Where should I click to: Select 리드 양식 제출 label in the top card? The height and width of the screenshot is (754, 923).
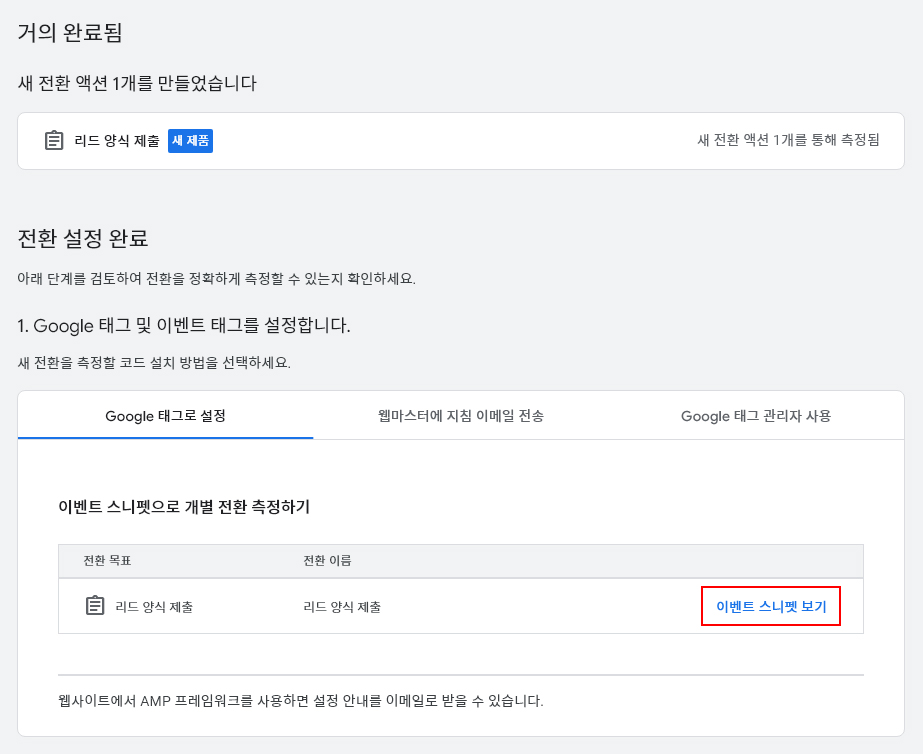tap(117, 141)
